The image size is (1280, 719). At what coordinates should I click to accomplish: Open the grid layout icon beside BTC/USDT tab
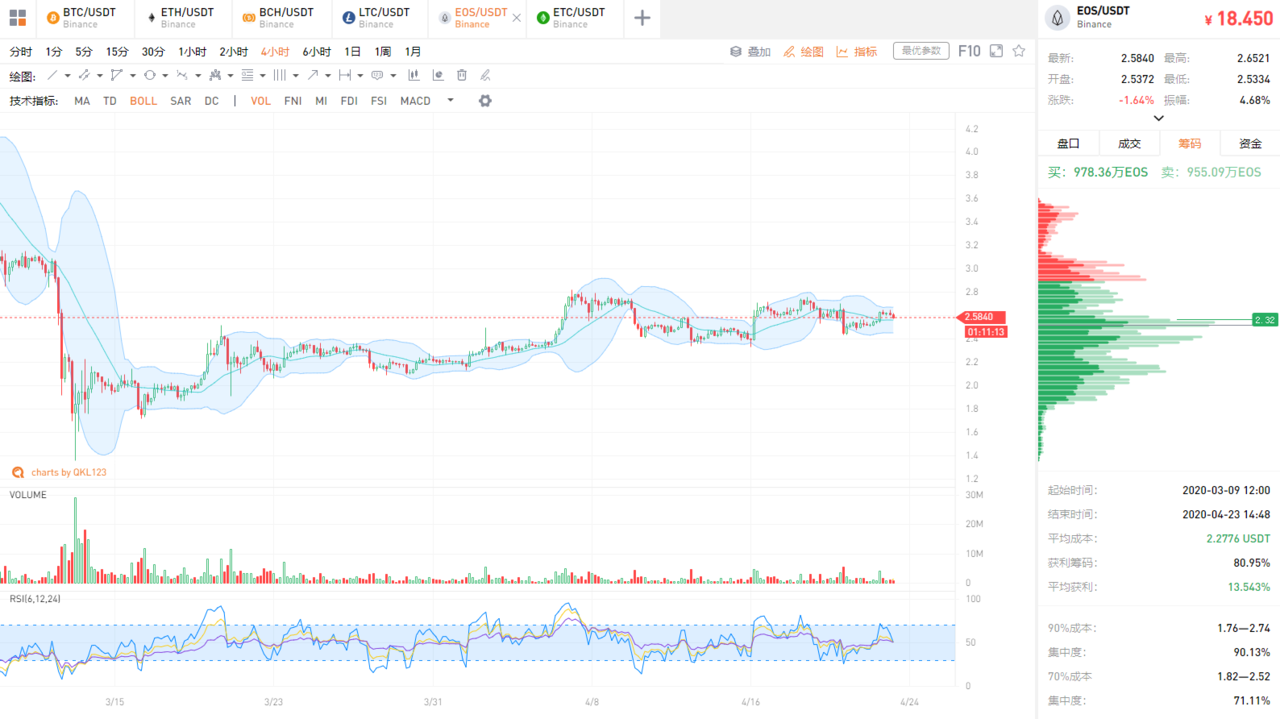tap(17, 18)
